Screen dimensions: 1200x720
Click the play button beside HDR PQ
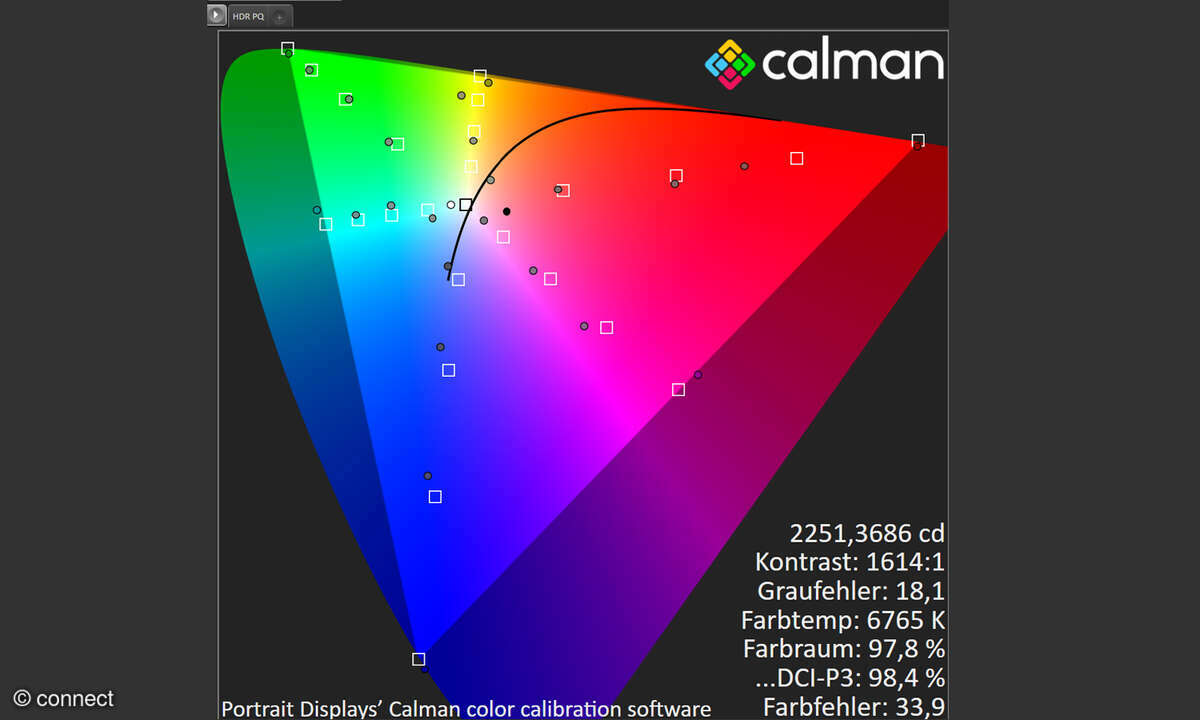coord(217,15)
